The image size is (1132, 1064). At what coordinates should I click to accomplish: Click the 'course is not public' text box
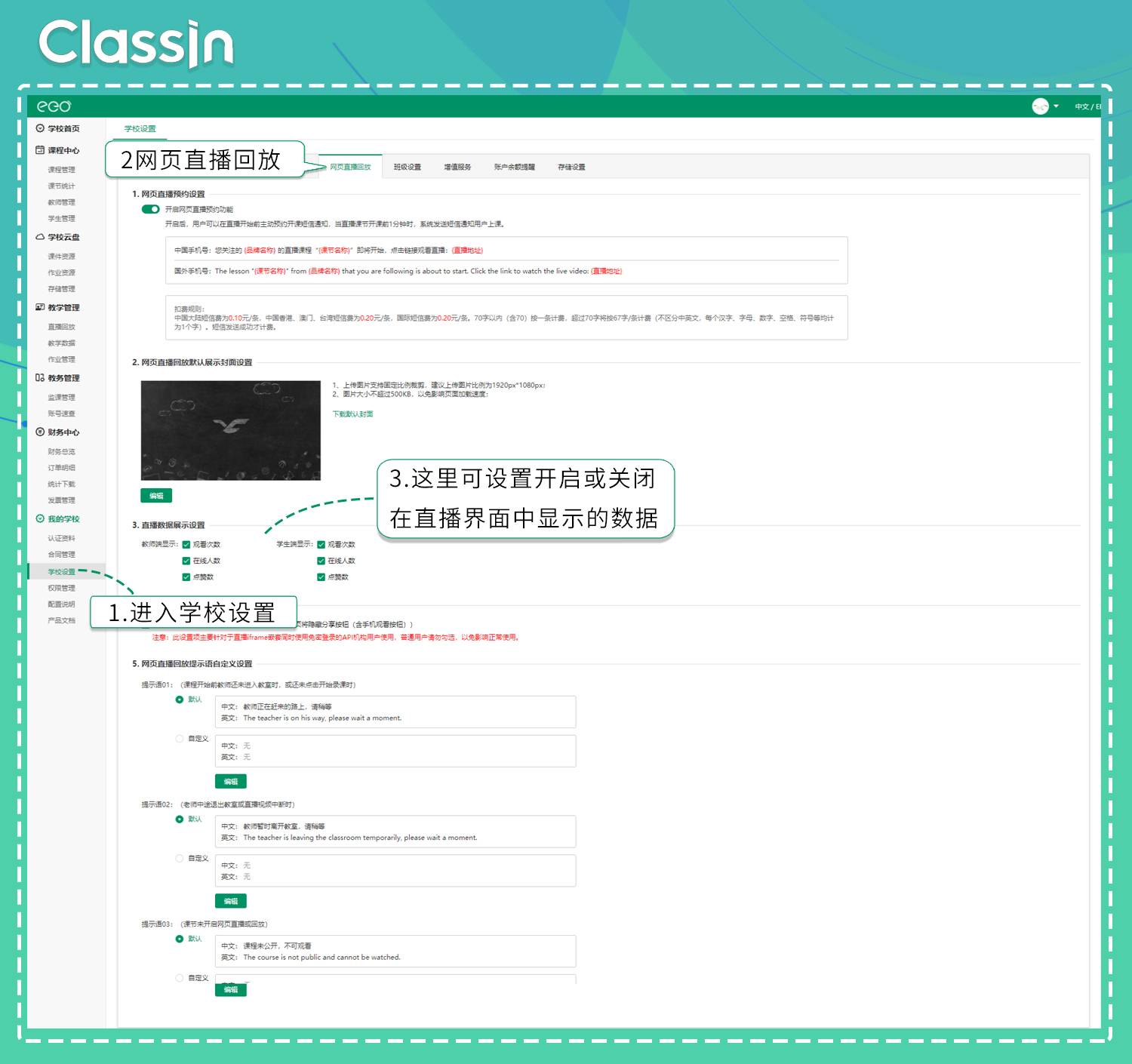(395, 951)
